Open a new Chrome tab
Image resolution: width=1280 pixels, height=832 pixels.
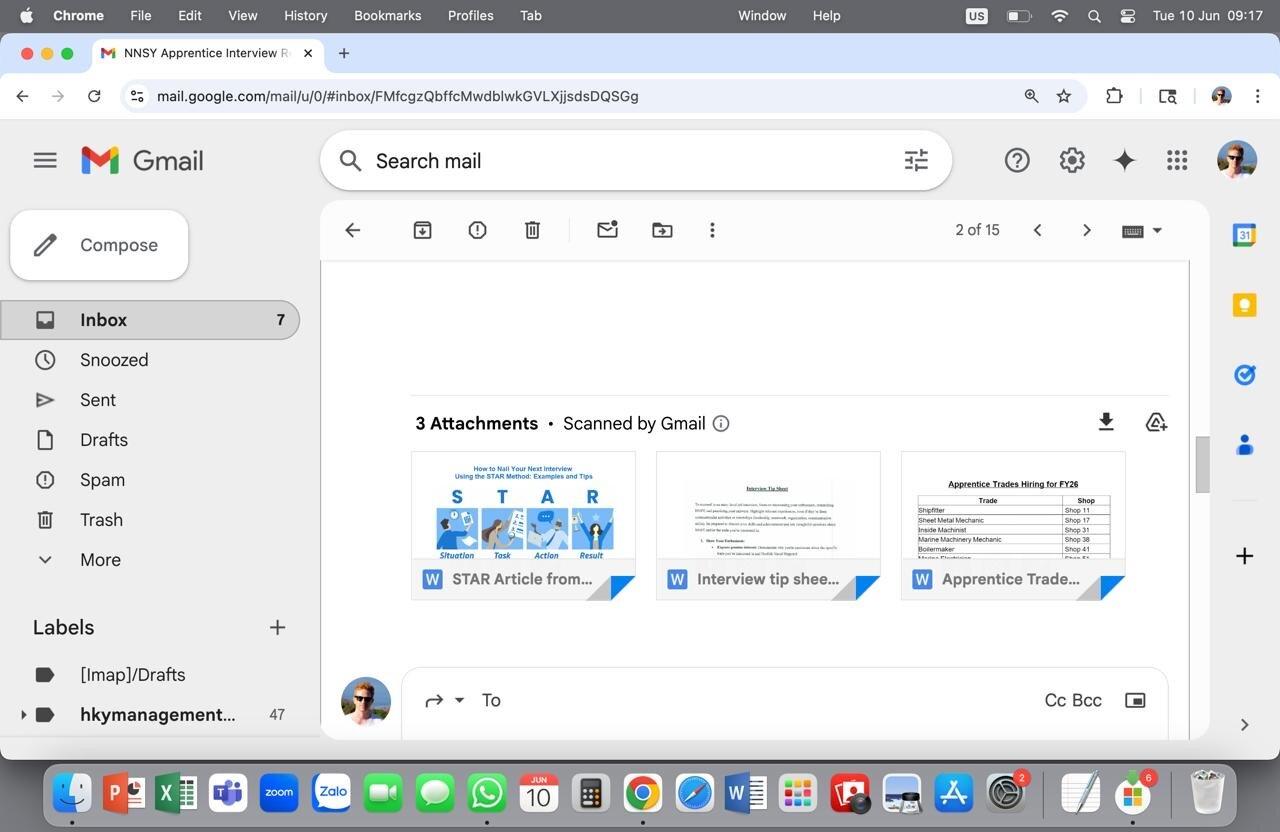(x=344, y=53)
